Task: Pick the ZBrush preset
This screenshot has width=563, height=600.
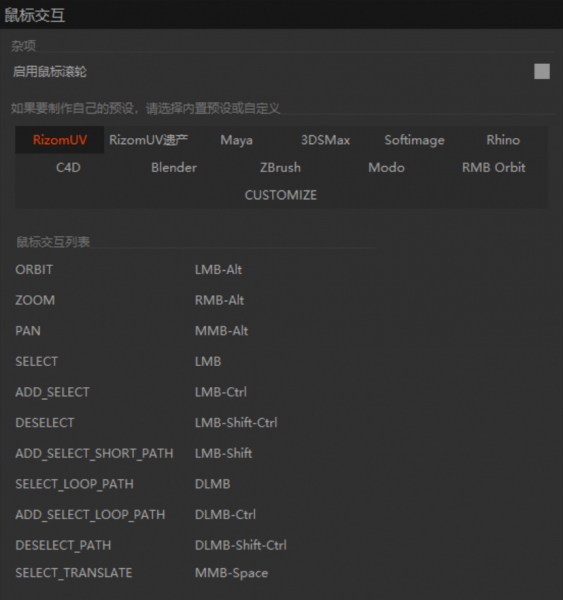Action: pyautogui.click(x=281, y=167)
